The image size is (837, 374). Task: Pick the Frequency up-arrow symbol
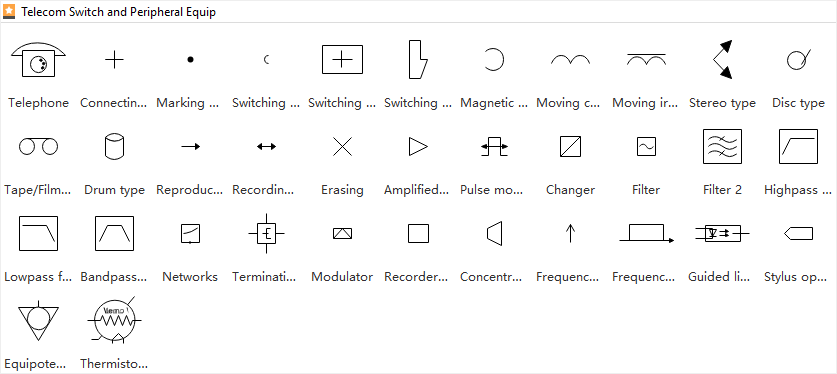pyautogui.click(x=570, y=233)
